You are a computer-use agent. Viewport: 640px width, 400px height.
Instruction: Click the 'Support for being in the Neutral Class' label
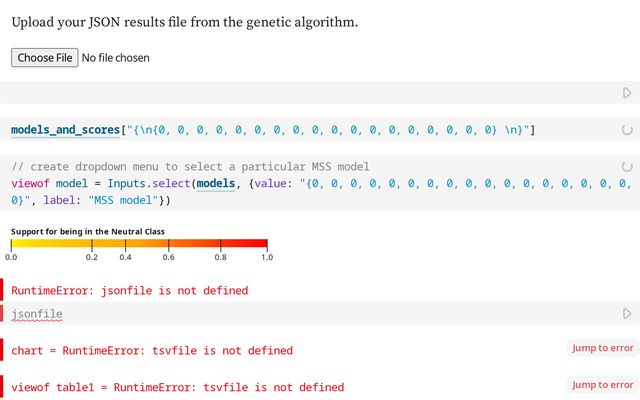pyautogui.click(x=88, y=231)
